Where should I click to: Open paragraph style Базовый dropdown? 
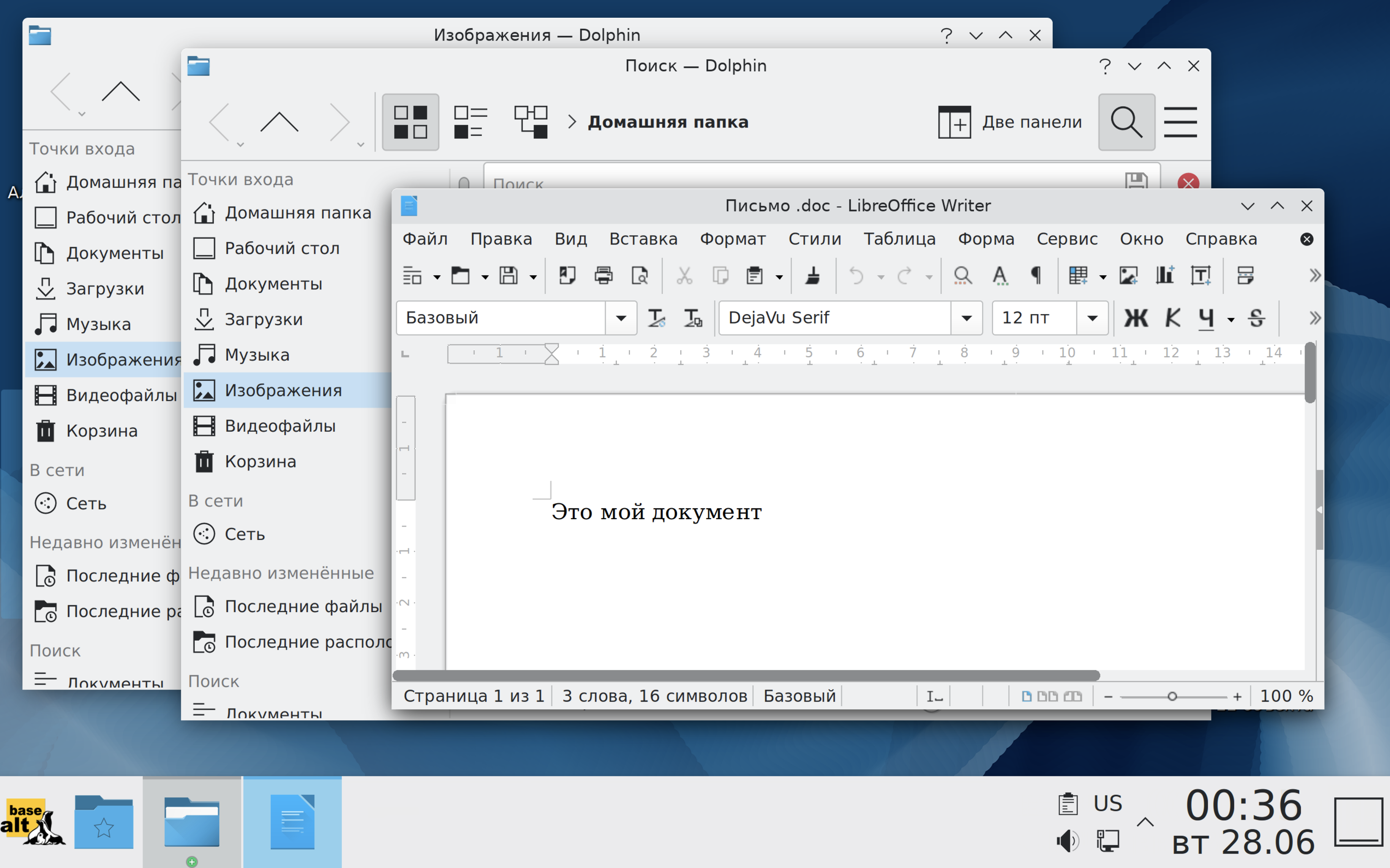(621, 318)
